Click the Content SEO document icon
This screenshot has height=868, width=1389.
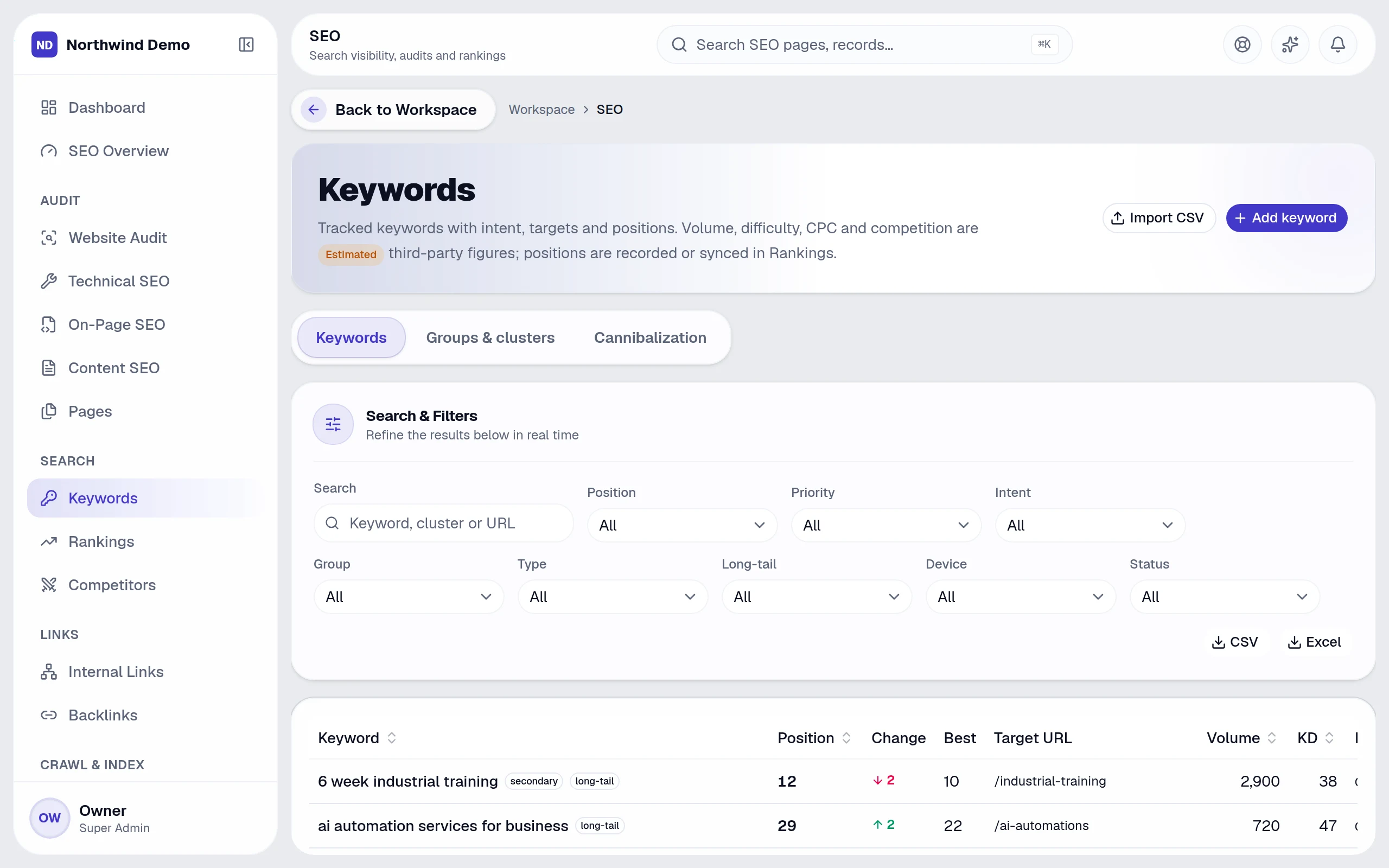click(49, 368)
